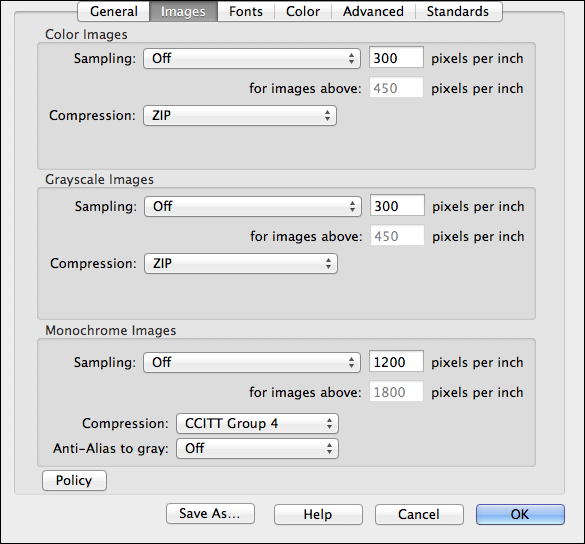Open Monochrome Images Sampling dropdown

coord(252,362)
